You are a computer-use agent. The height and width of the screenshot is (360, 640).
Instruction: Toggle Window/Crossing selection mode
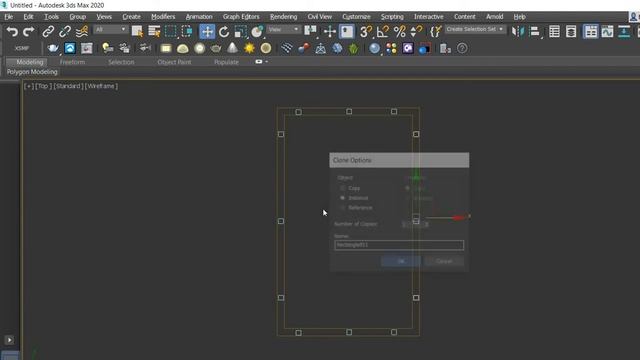[187, 31]
